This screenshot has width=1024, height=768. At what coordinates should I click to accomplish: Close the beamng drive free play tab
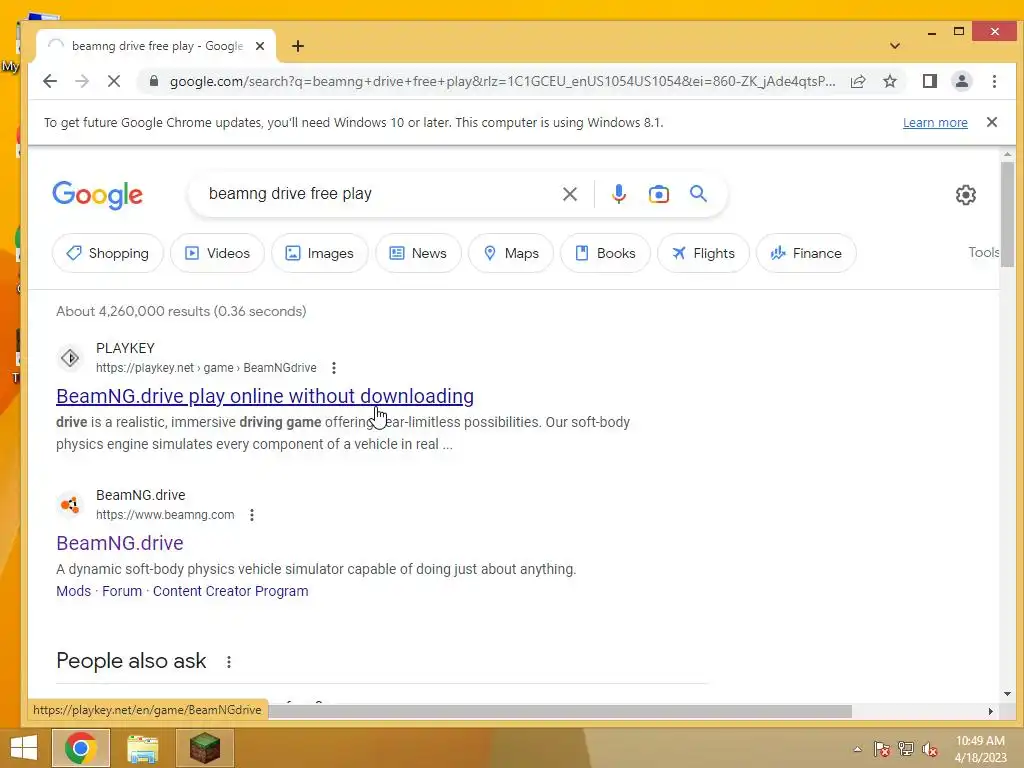[x=260, y=46]
